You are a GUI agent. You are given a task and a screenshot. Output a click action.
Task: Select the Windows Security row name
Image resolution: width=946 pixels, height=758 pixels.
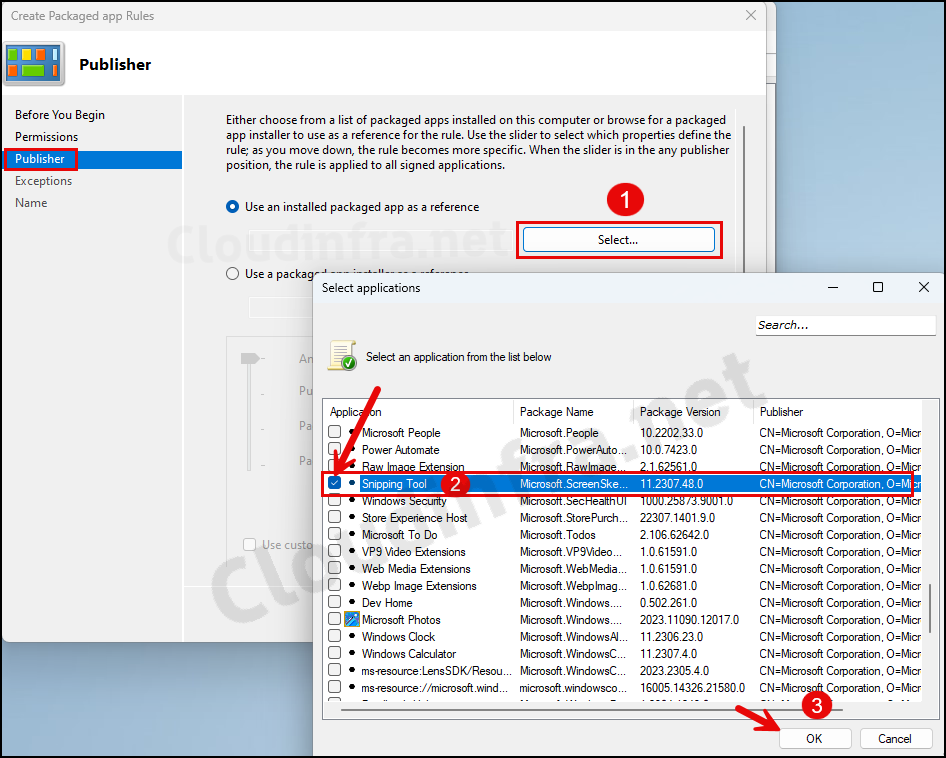pos(404,501)
